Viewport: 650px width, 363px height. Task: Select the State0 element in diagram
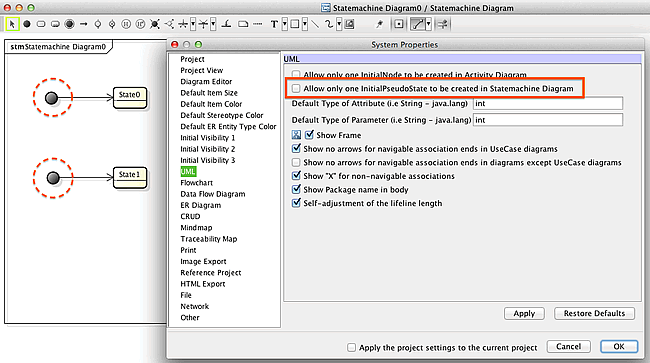tap(130, 98)
